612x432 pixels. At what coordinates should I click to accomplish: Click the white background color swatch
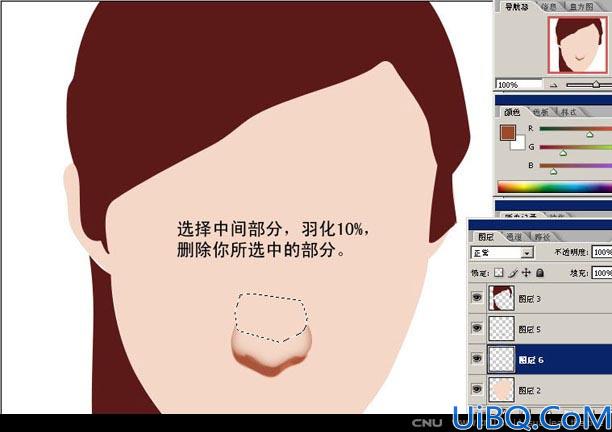coord(519,144)
